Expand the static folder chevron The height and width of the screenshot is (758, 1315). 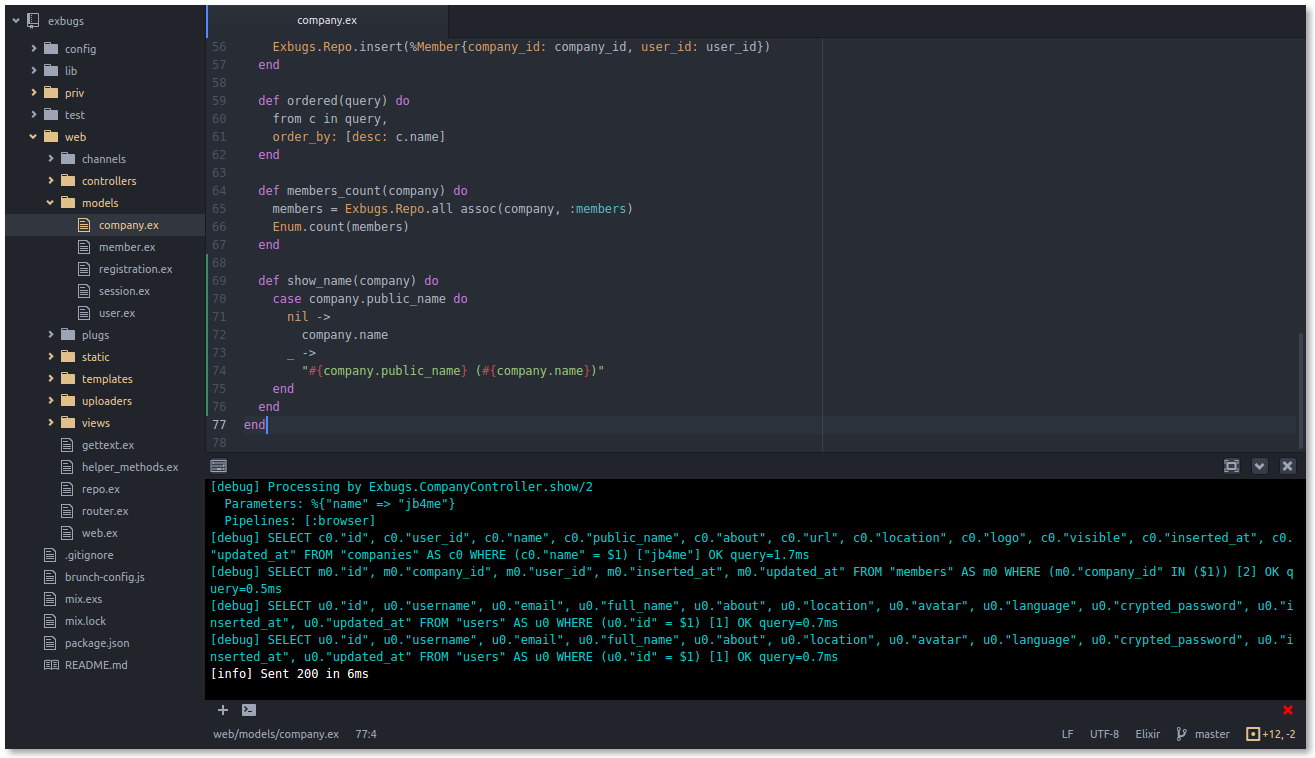(x=50, y=356)
